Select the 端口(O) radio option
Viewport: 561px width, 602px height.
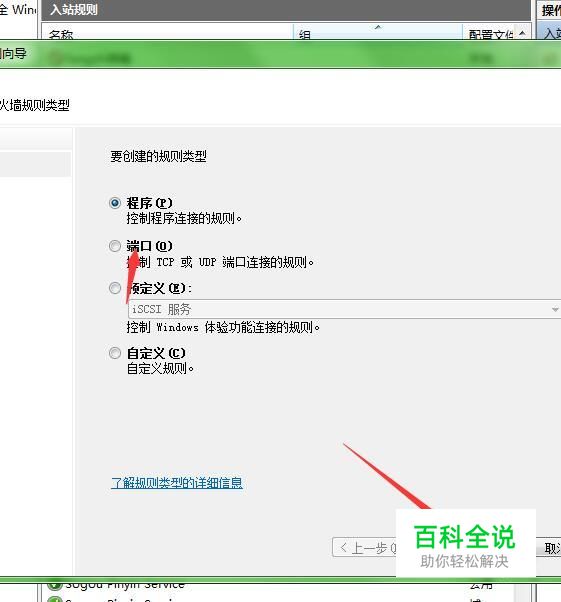click(114, 246)
